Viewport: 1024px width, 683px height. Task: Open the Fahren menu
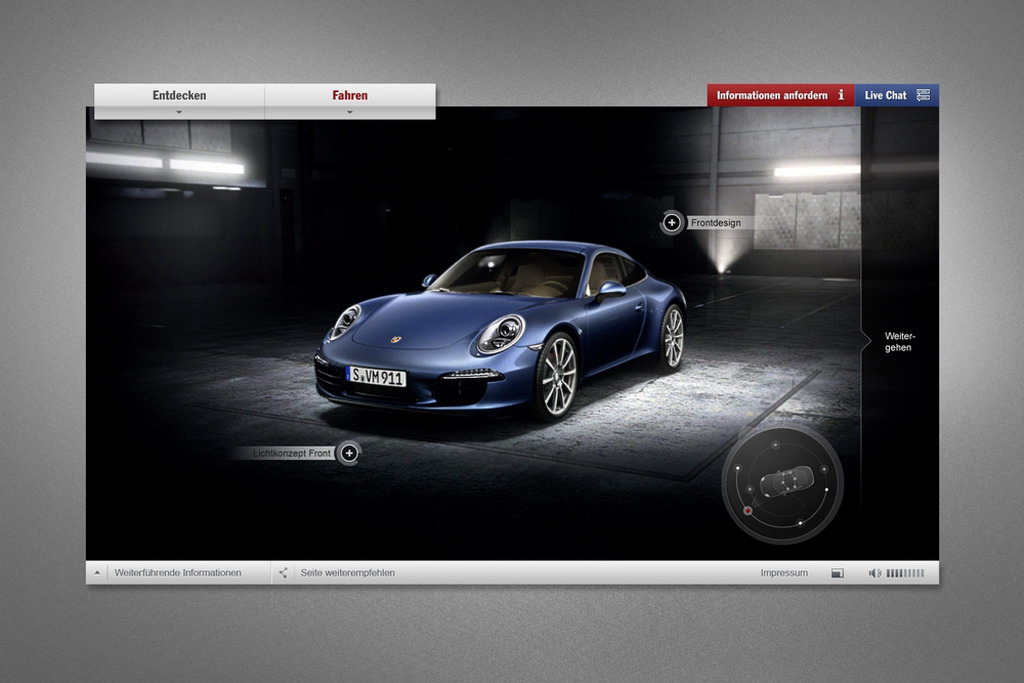click(350, 96)
